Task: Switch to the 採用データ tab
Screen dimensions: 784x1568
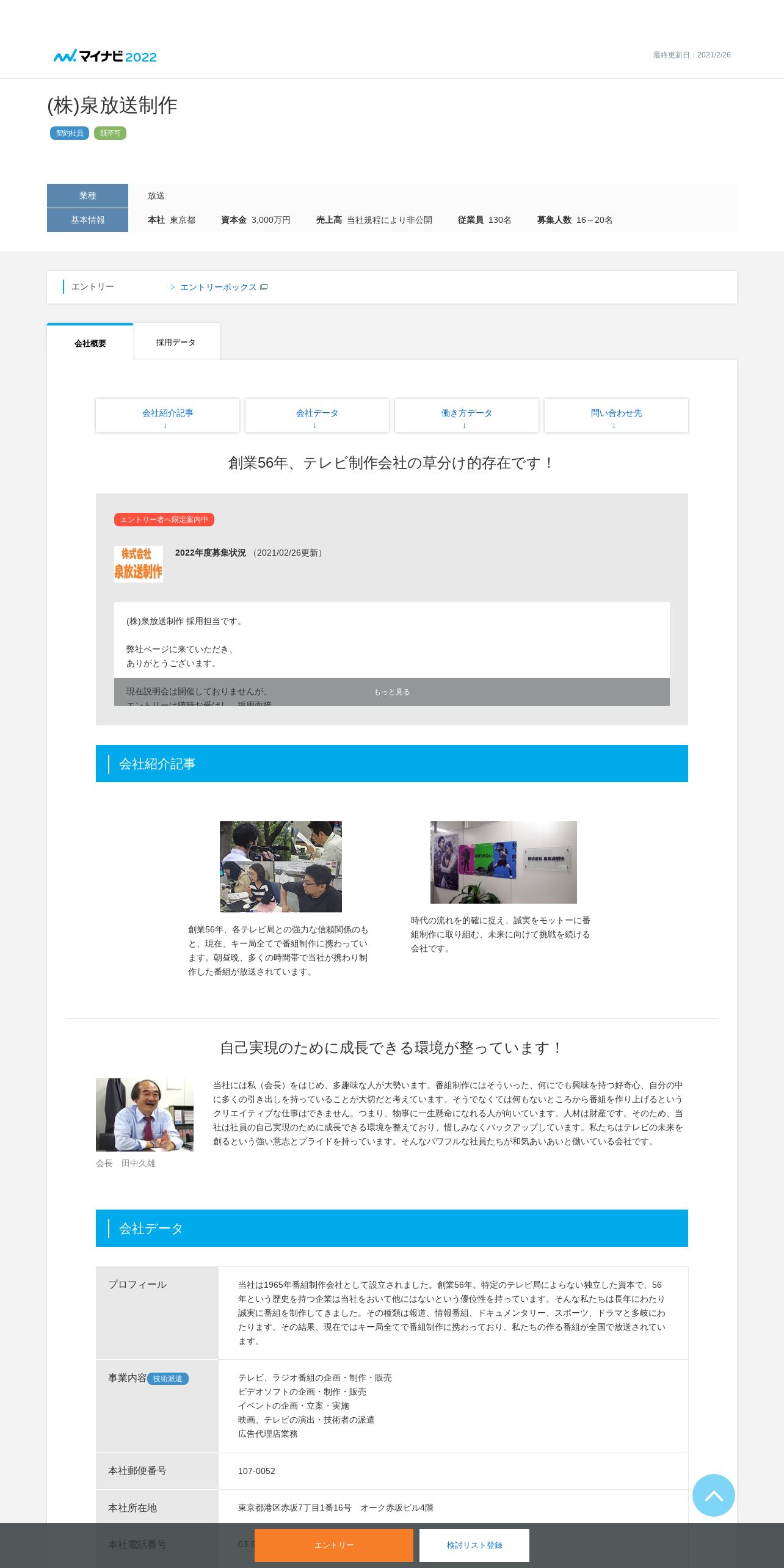Action: (176, 342)
